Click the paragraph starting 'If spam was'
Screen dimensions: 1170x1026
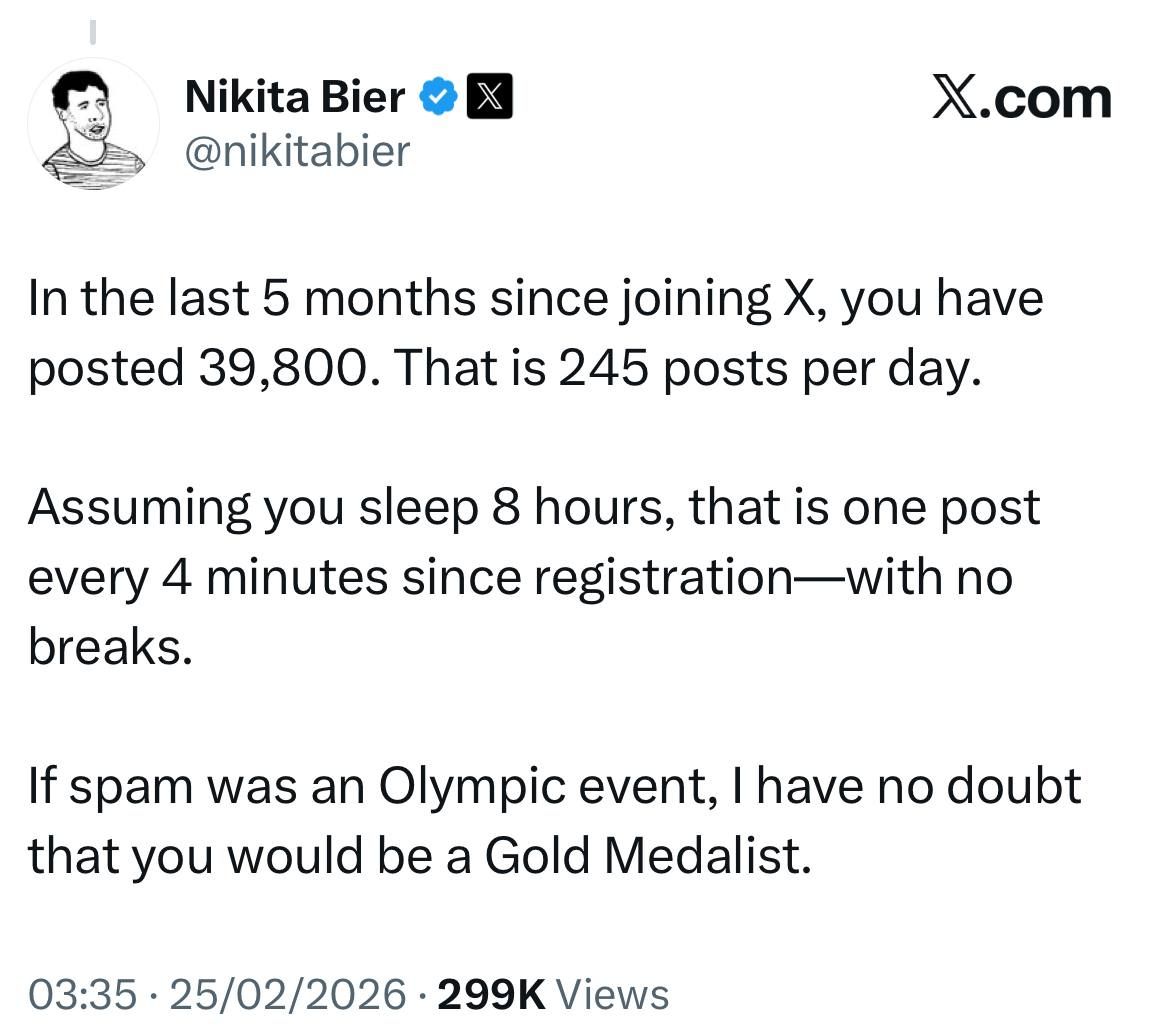(554, 820)
